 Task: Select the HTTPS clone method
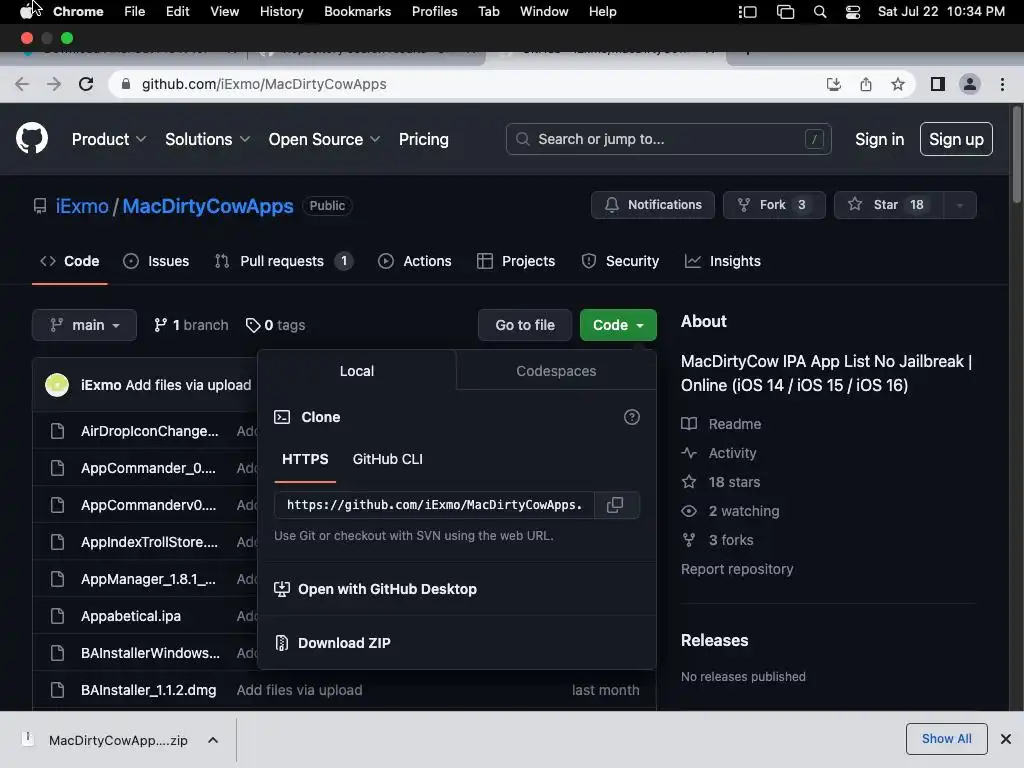[x=305, y=459]
